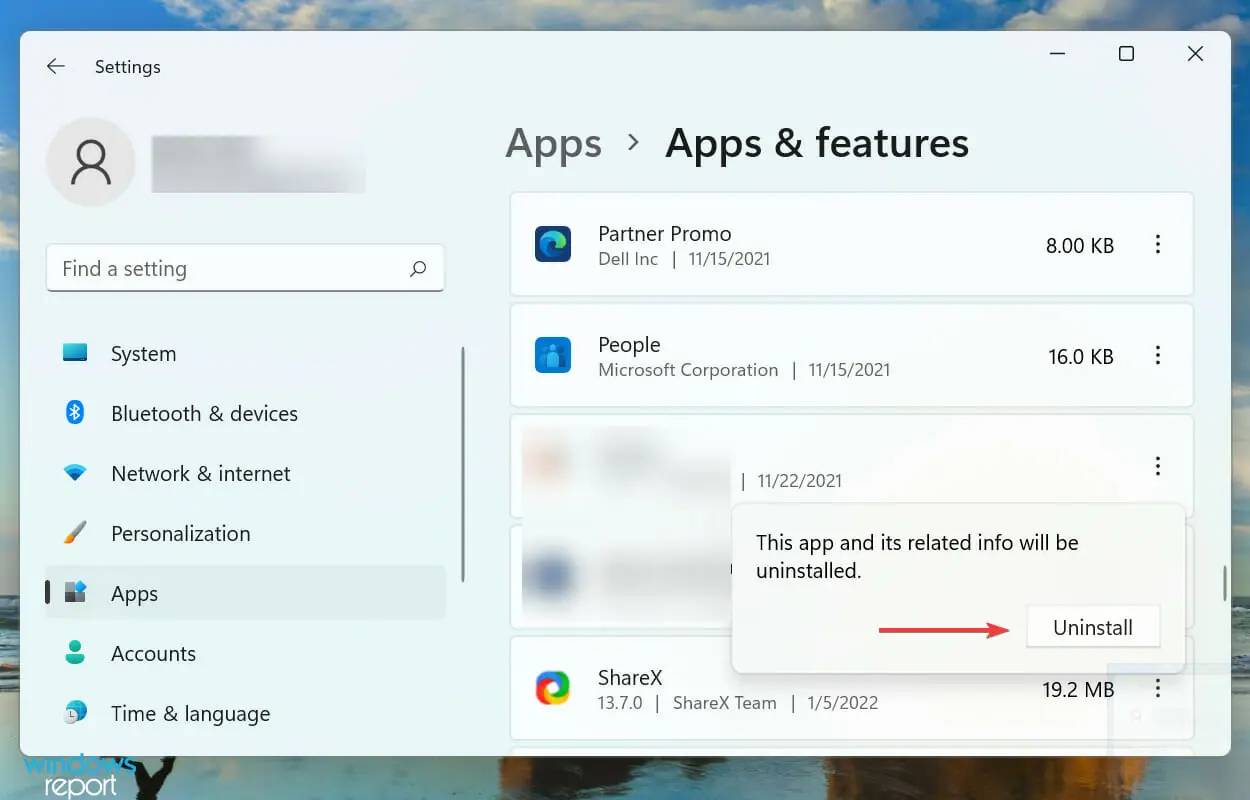The image size is (1250, 800).
Task: Click the Partner Promo app icon
Action: 552,244
